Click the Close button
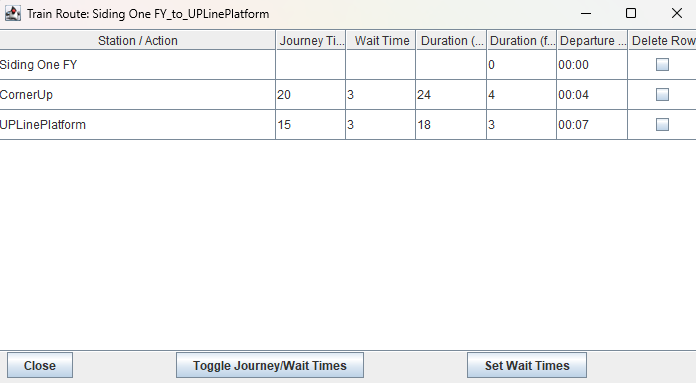Image resolution: width=696 pixels, height=383 pixels. coord(40,365)
